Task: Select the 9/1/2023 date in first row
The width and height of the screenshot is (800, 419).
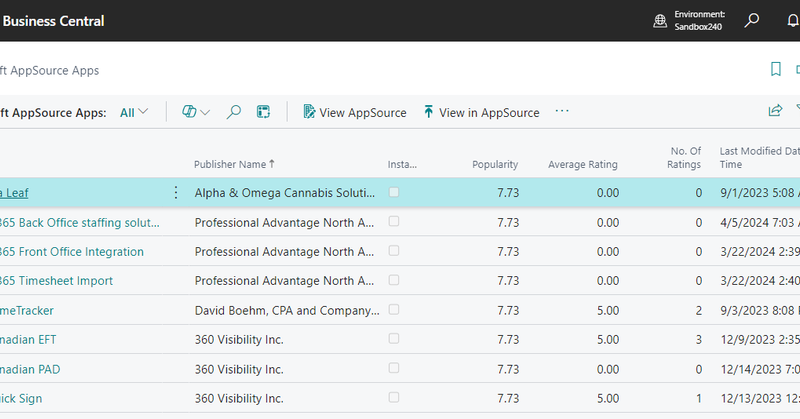Action: [760, 193]
